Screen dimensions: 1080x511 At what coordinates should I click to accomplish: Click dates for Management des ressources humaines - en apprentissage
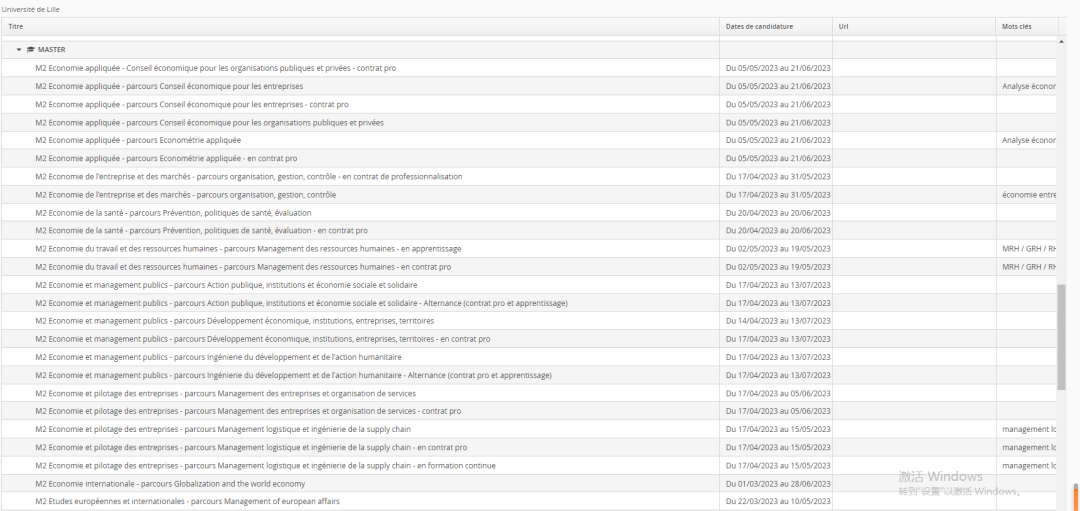(x=778, y=249)
